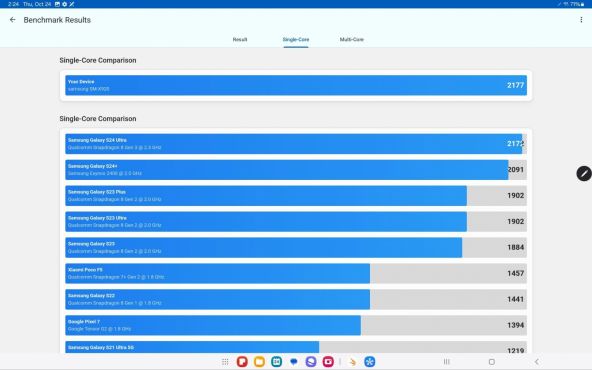Switch to the Result tab
This screenshot has width=592, height=370.
click(x=240, y=39)
